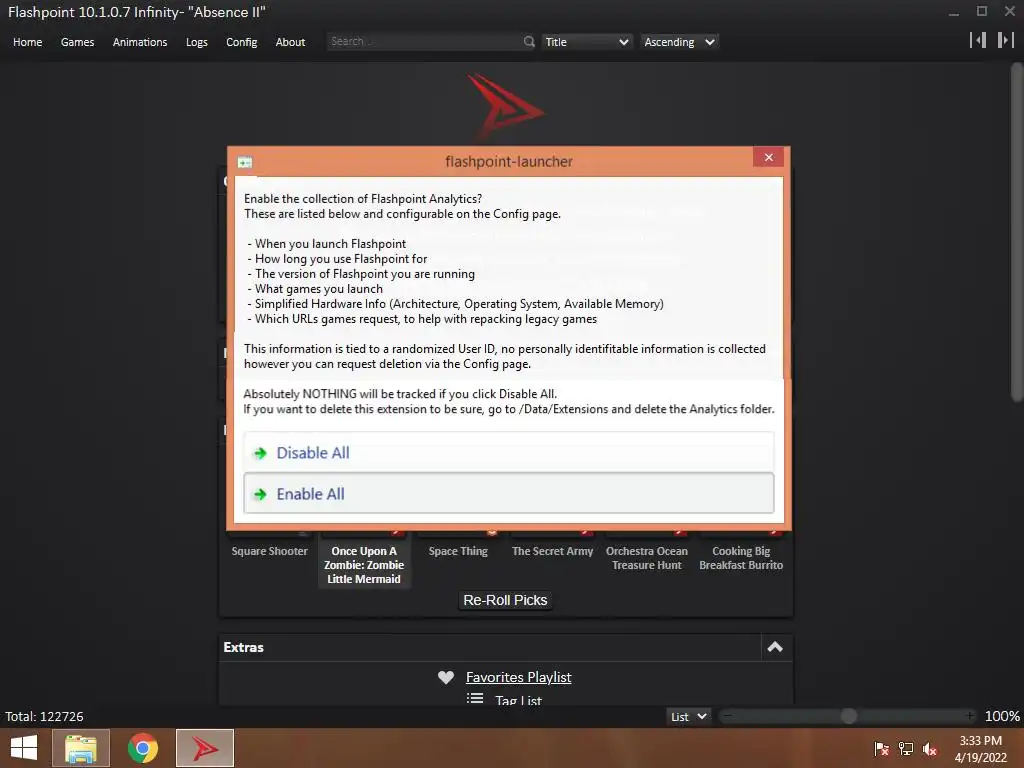Click Re-Roll Picks button

tap(505, 600)
